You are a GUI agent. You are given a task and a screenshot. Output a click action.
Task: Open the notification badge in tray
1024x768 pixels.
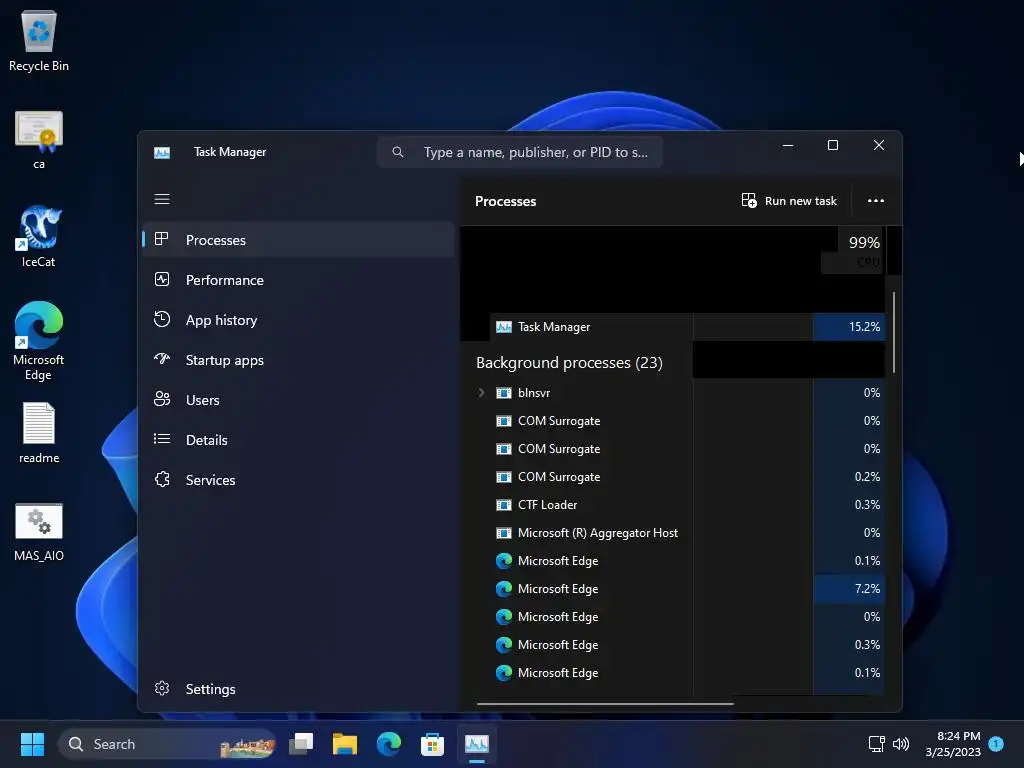[x=996, y=744]
